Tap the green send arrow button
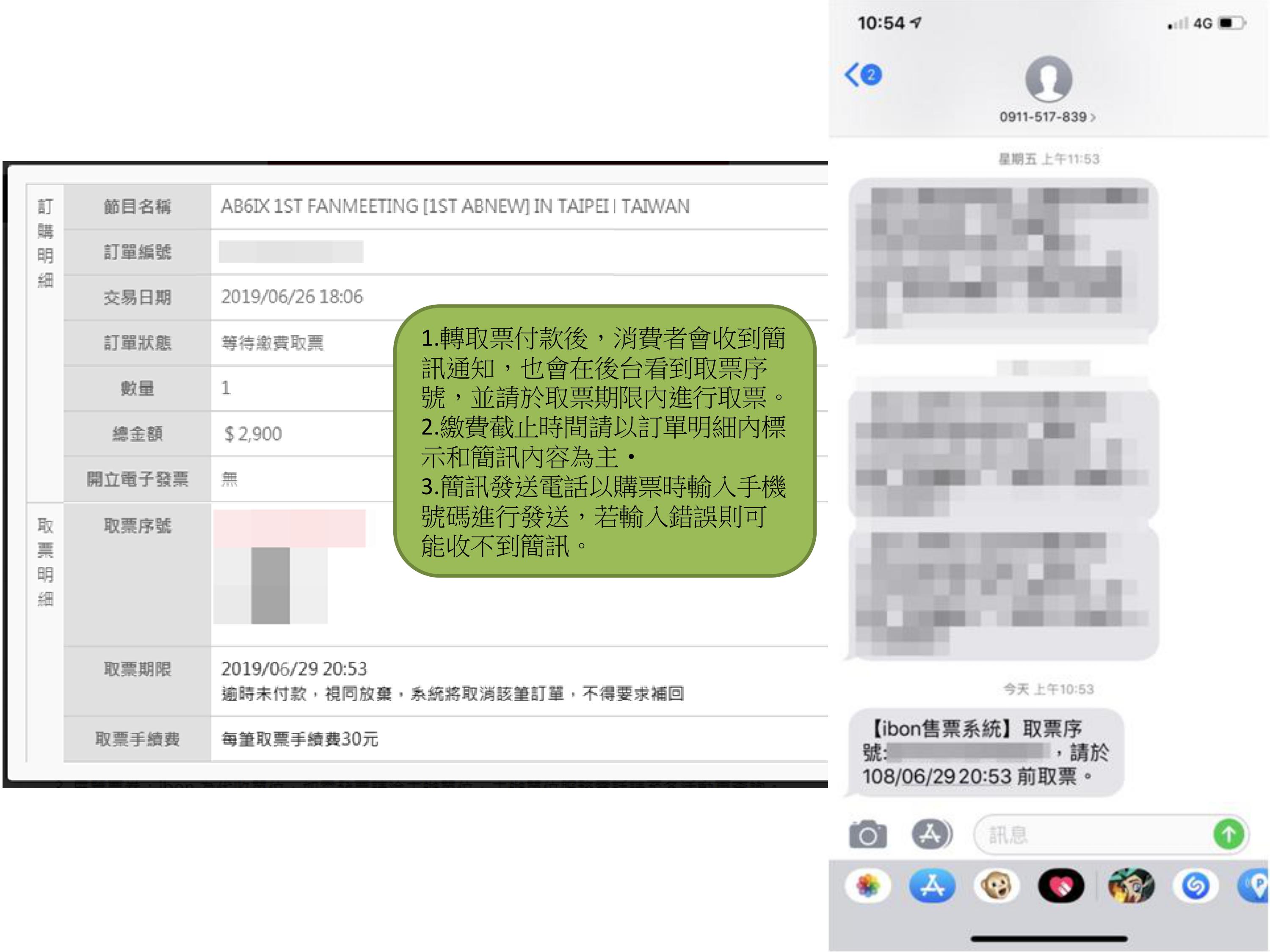This screenshot has height=952, width=1270. [x=1228, y=834]
